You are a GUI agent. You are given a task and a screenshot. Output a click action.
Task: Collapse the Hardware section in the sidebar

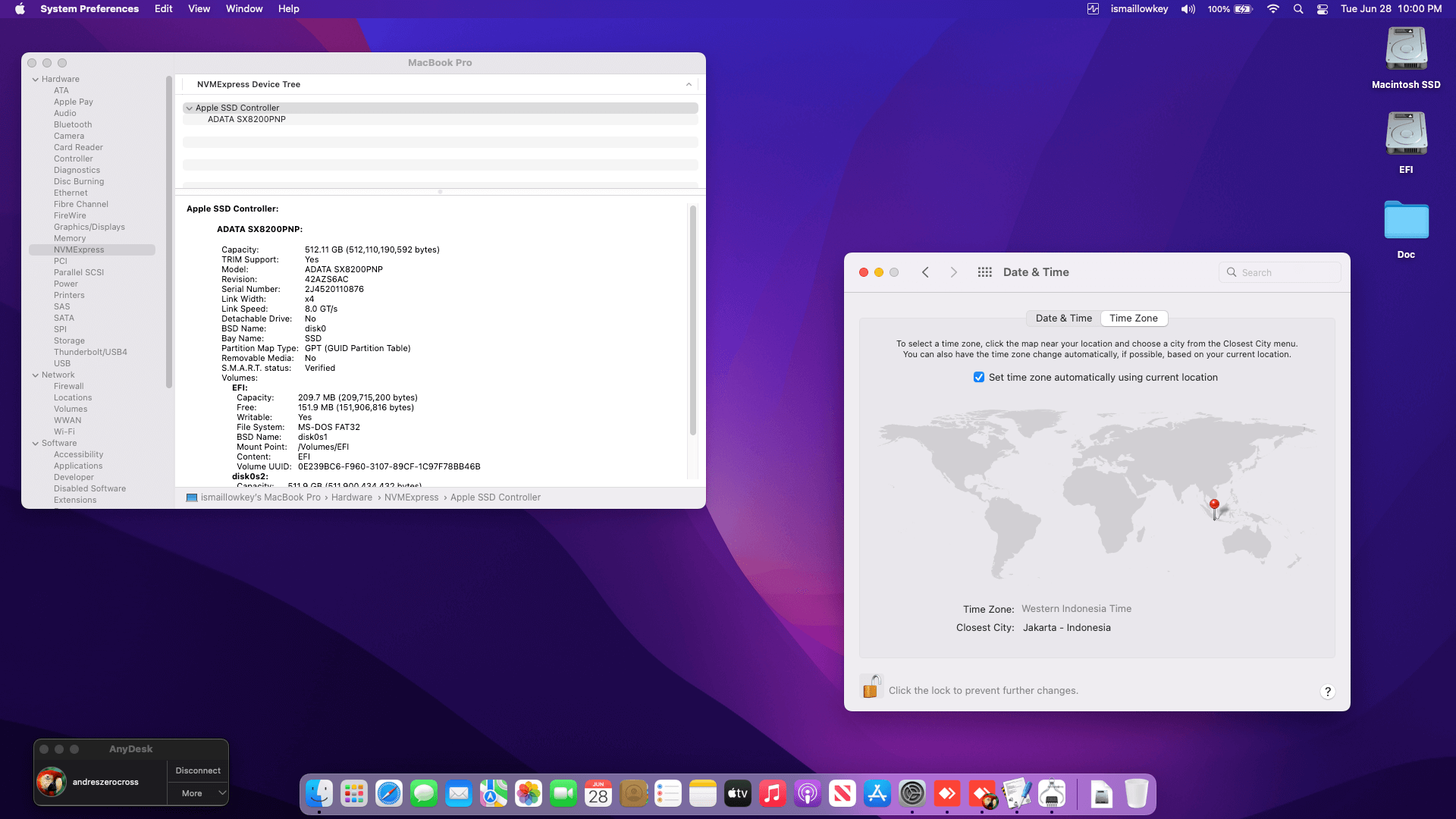pyautogui.click(x=35, y=79)
